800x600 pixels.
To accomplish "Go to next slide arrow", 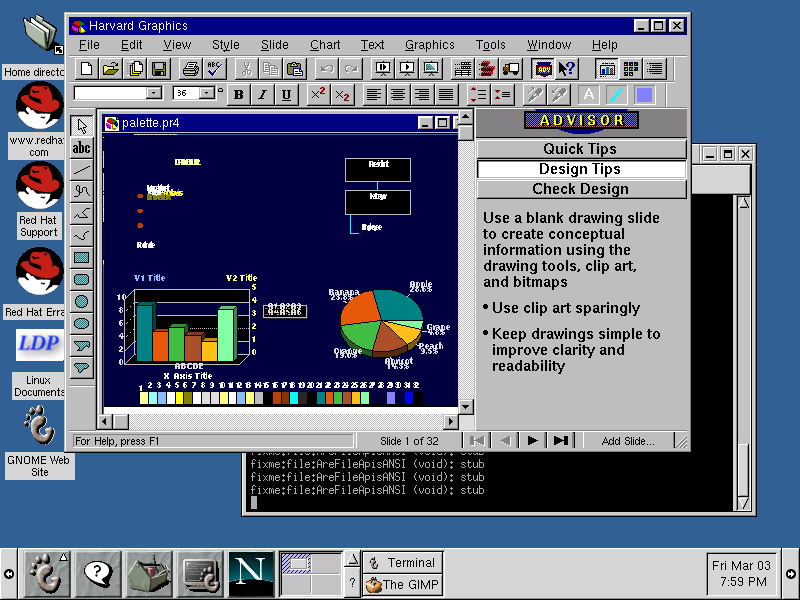I will pos(532,441).
